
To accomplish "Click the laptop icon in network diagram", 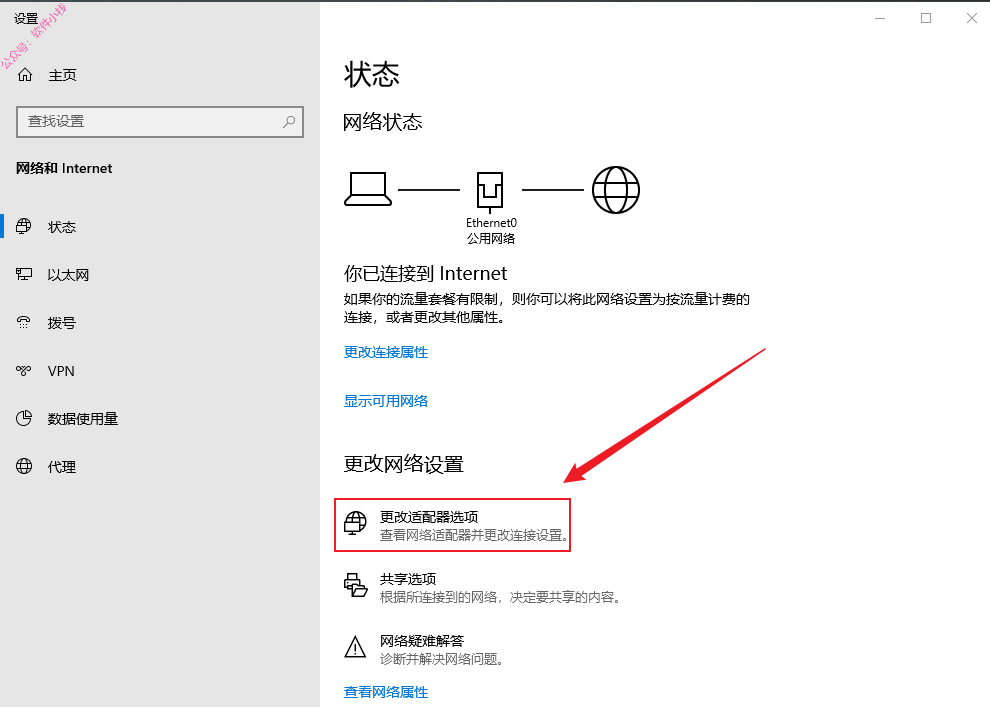I will 367,189.
